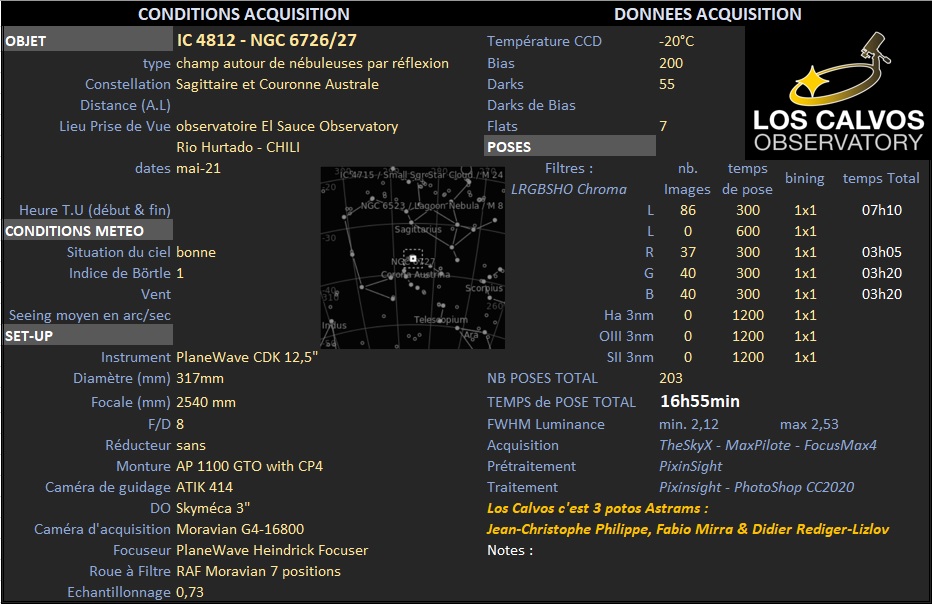932x604 pixels.
Task: Select the CONDITIONS METEO section header
Action: coord(88,231)
